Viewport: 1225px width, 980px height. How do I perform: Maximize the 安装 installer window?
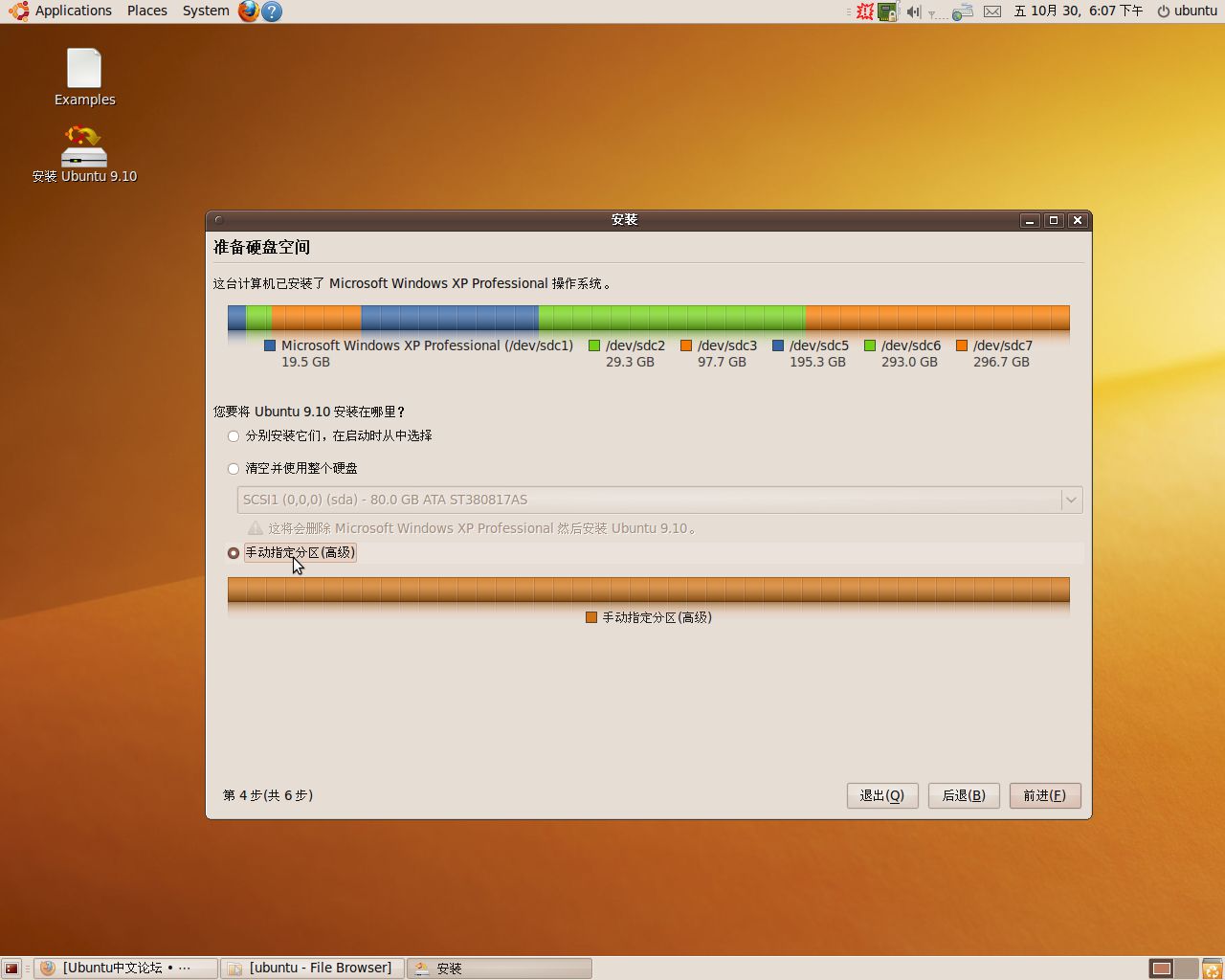[x=1054, y=220]
